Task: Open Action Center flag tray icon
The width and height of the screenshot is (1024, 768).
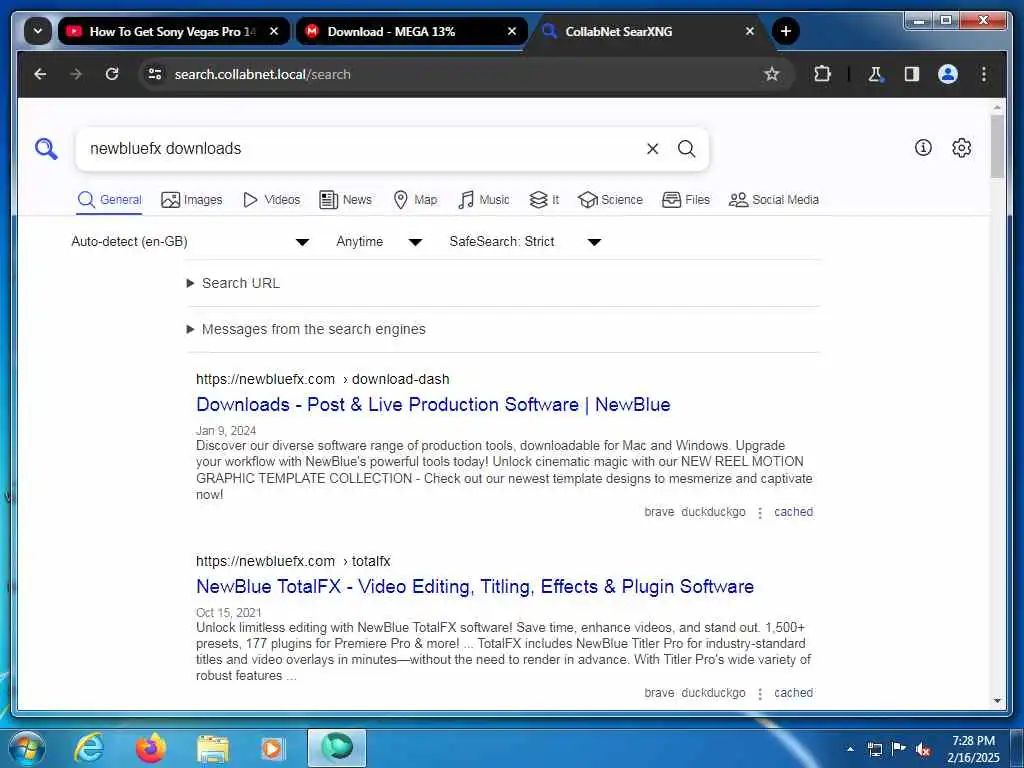Action: pyautogui.click(x=899, y=748)
